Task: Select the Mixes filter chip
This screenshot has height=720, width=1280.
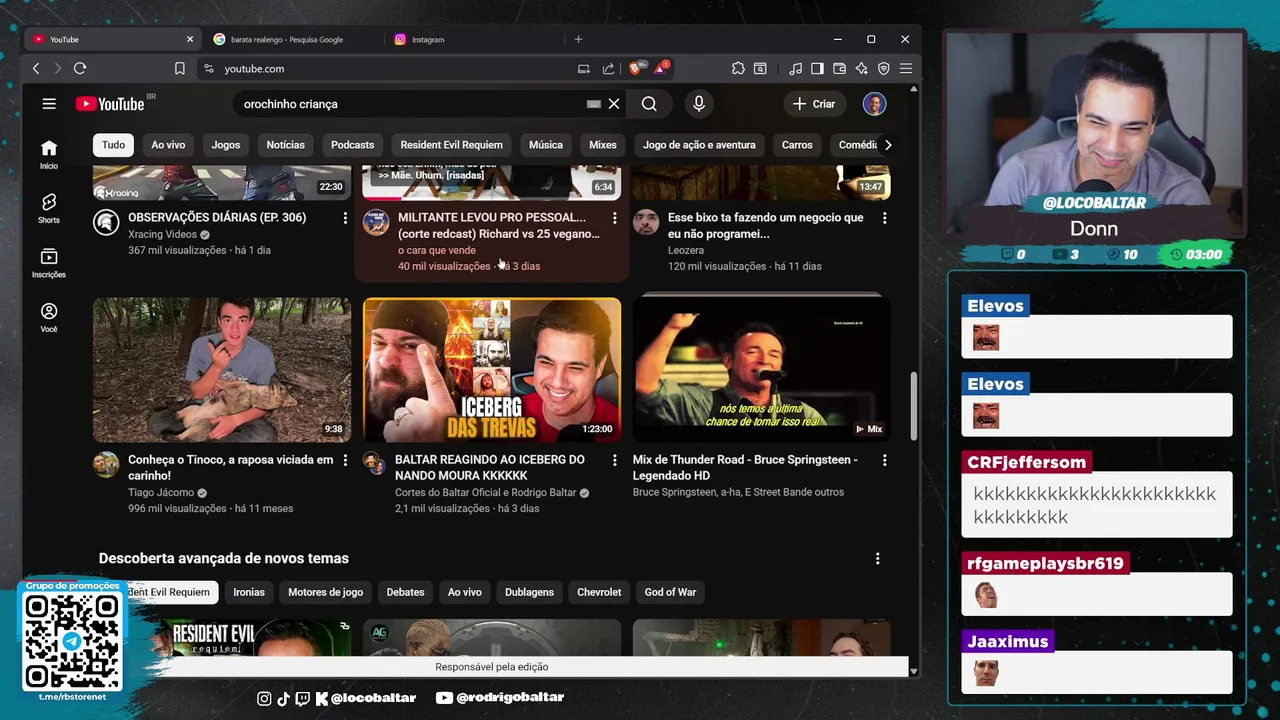Action: coord(603,145)
